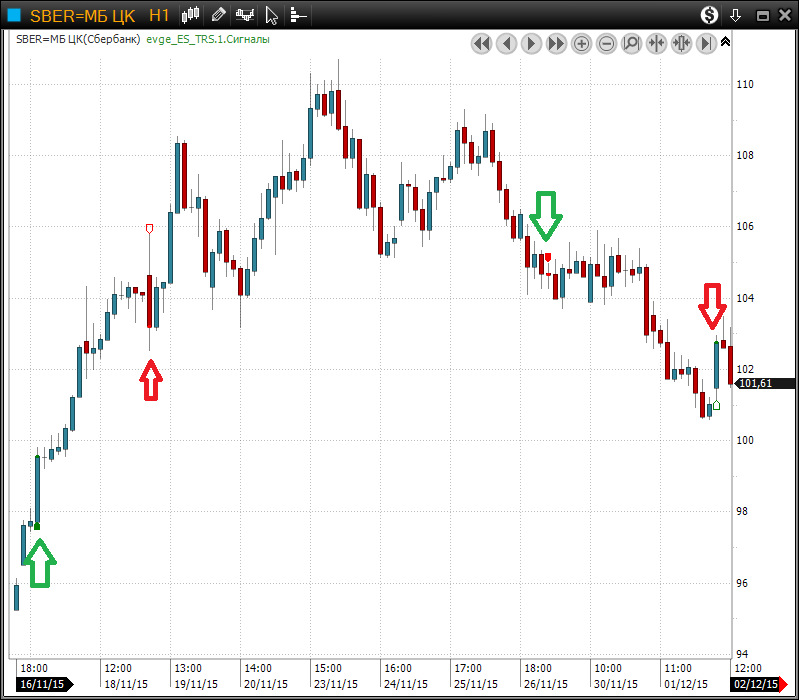Zoom in with the plus button
Viewport: 799px width, 700px height.
(582, 43)
